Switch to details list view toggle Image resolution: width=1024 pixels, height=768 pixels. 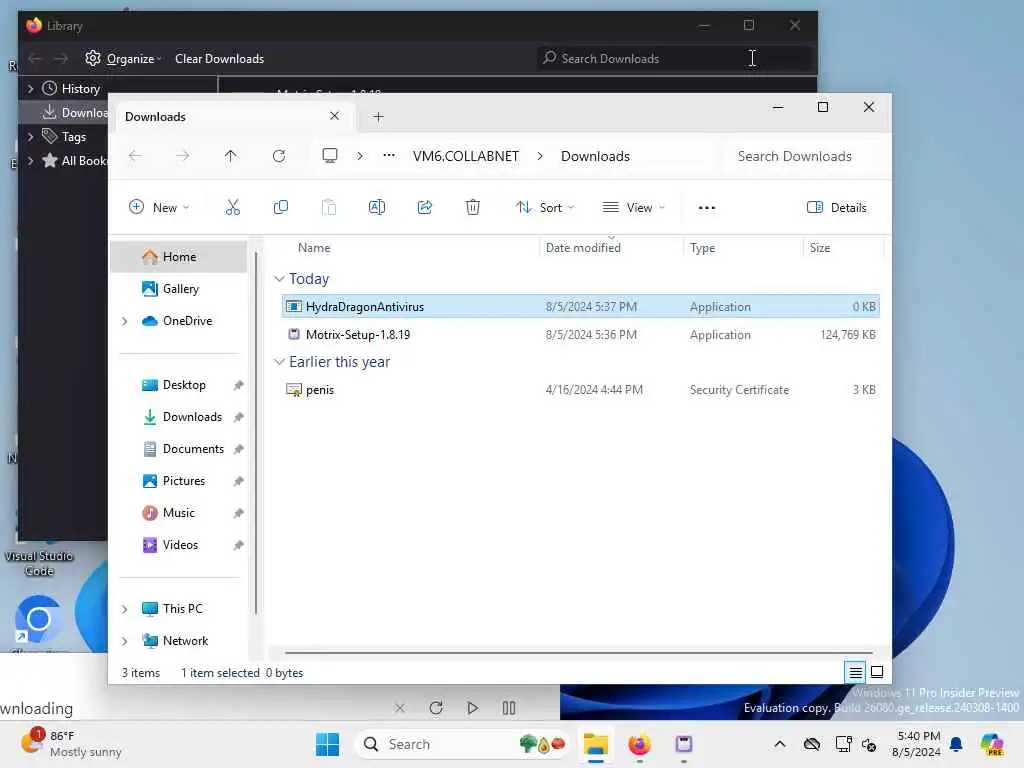pos(855,672)
